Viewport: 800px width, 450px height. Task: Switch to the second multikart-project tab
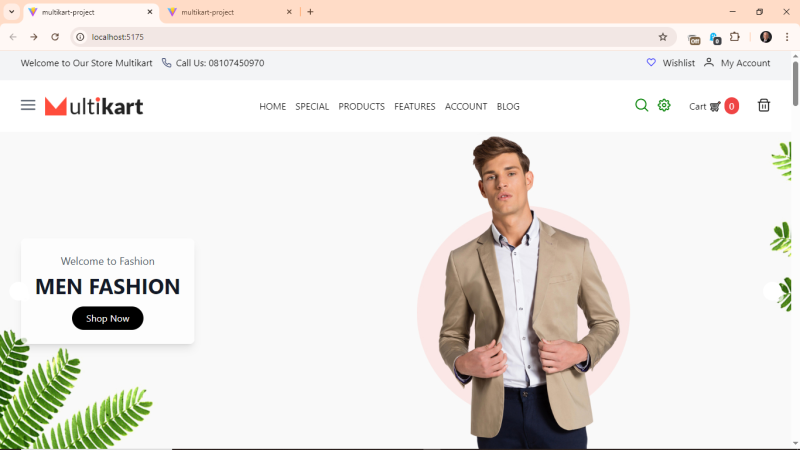[x=225, y=12]
